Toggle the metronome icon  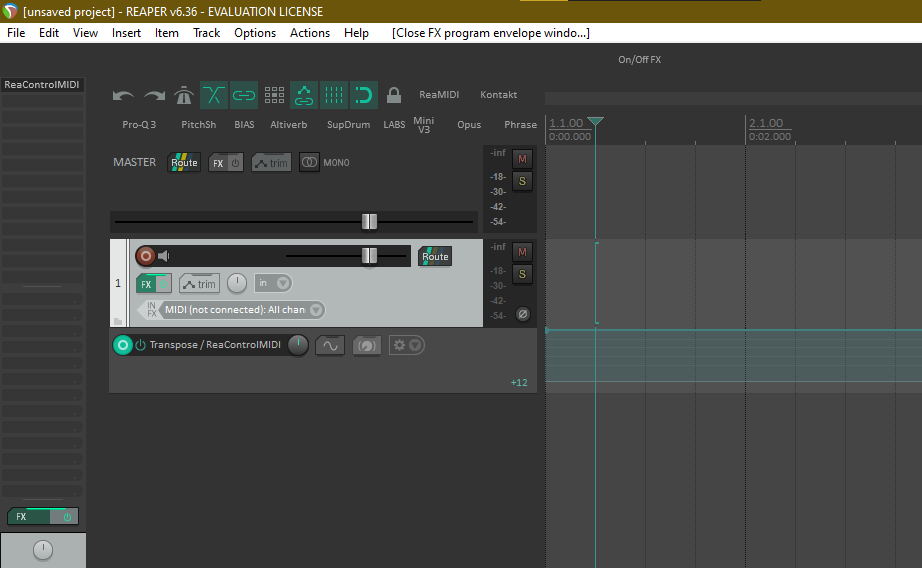pyautogui.click(x=184, y=95)
